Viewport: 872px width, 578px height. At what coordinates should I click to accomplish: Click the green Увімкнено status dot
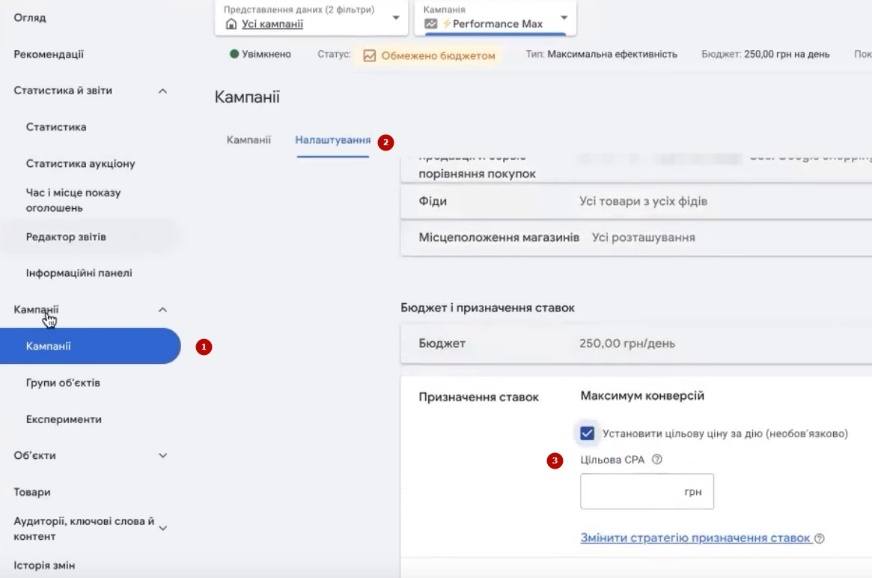(x=234, y=54)
